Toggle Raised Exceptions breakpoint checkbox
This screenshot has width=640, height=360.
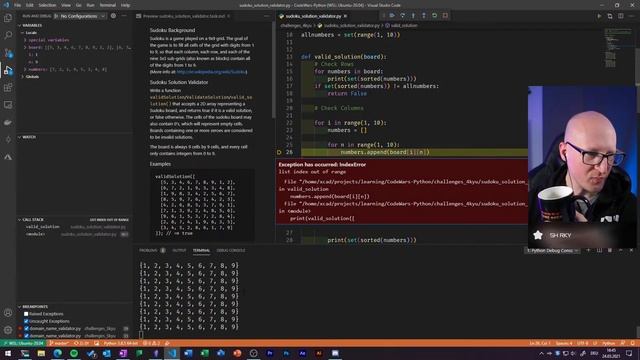coord(26,314)
